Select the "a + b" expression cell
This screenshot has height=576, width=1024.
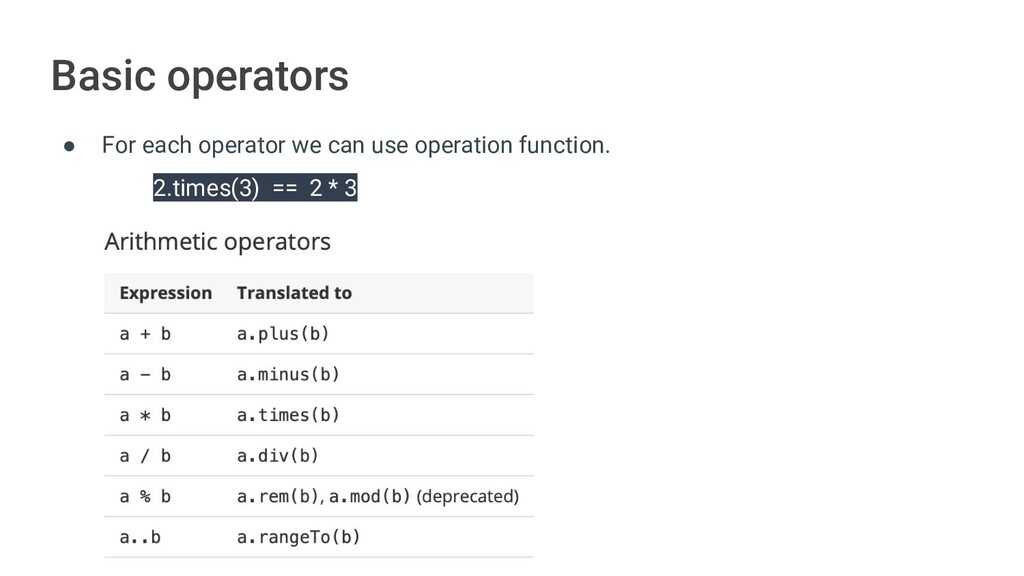pyautogui.click(x=145, y=334)
